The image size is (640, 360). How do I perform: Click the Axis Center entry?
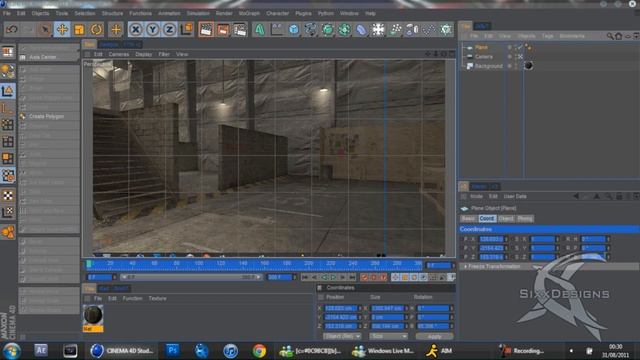42,57
